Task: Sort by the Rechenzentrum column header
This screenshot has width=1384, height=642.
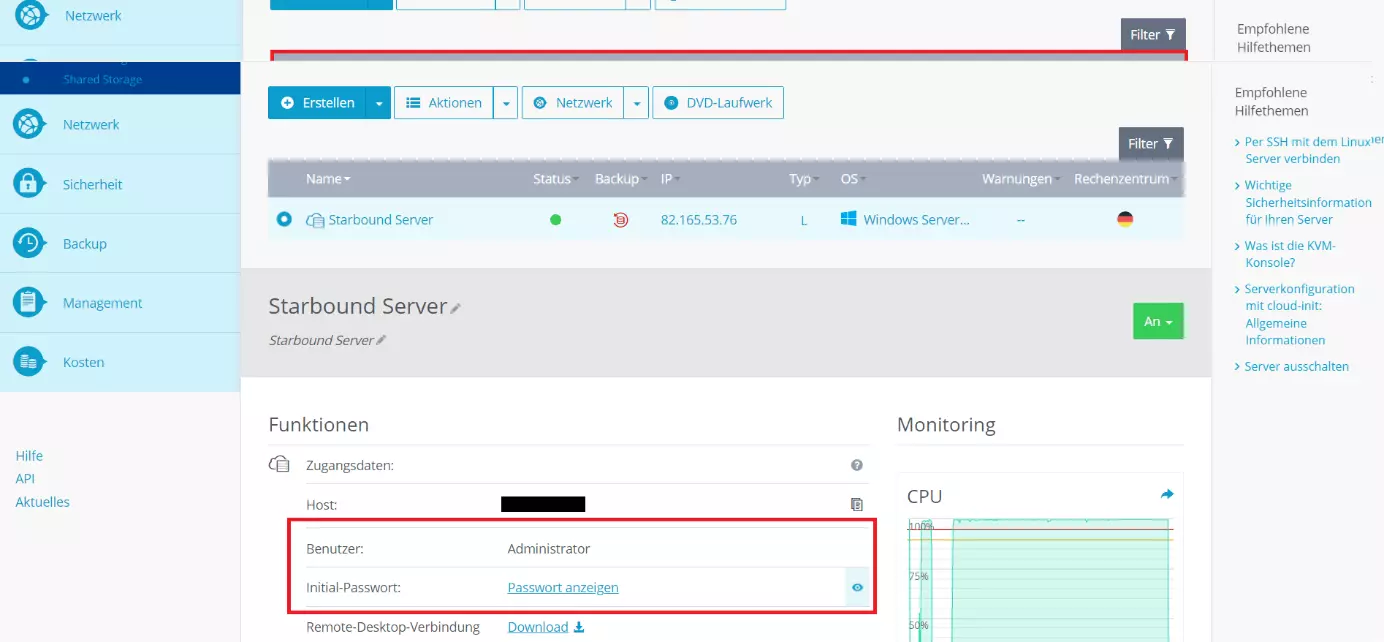Action: coord(1126,179)
